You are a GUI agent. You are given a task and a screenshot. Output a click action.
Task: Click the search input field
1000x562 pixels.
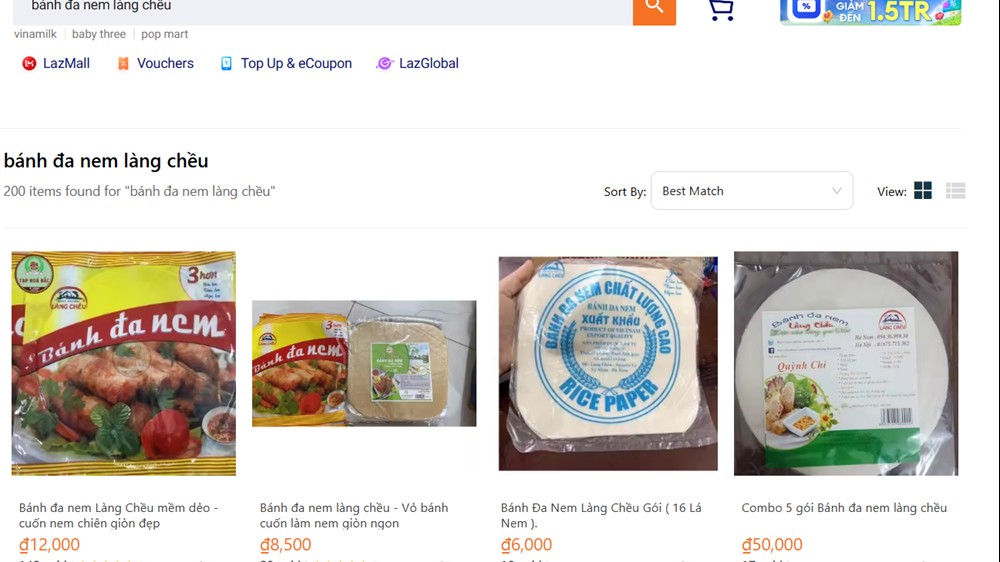(320, 7)
